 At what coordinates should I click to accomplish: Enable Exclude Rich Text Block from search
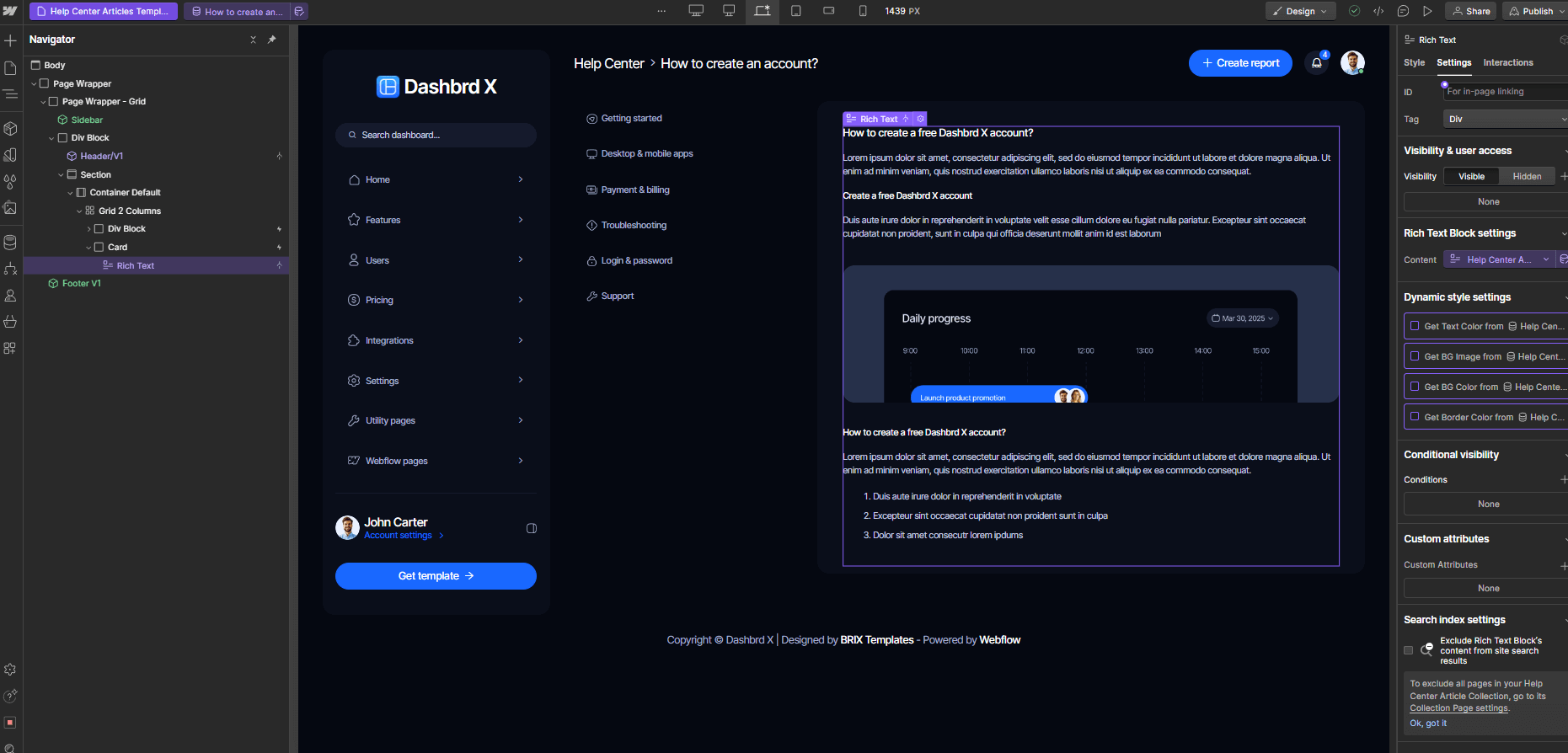coord(1408,650)
